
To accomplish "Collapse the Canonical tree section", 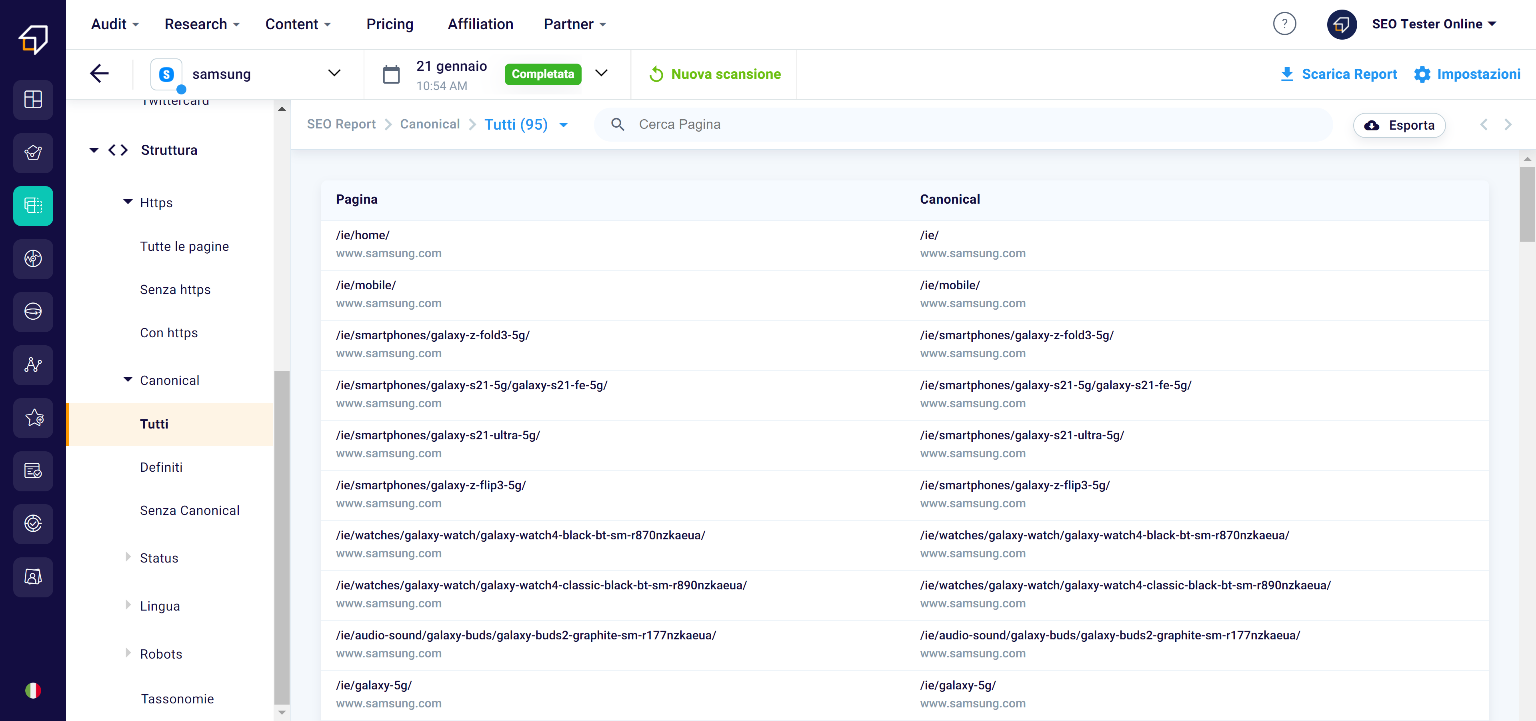I will point(128,380).
